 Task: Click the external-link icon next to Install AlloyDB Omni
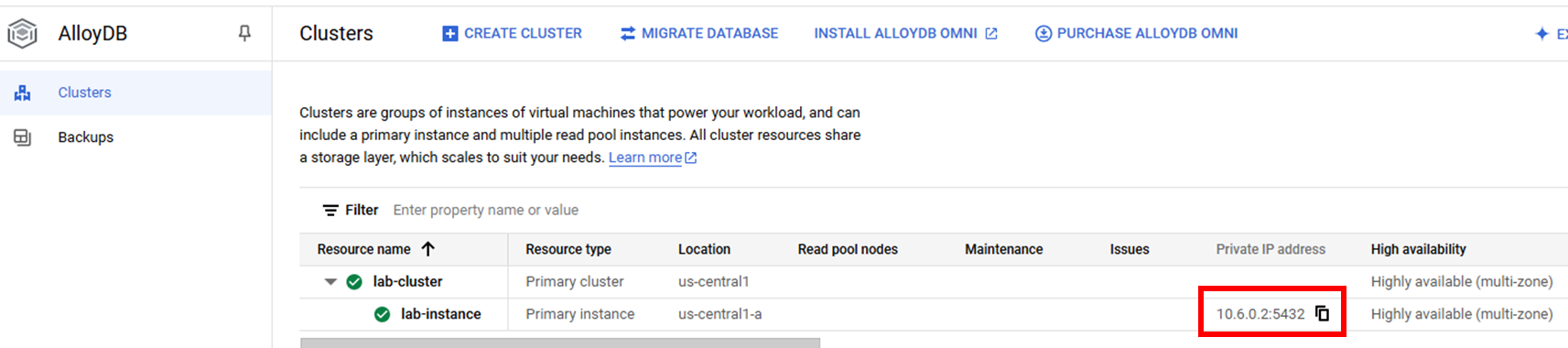pyautogui.click(x=991, y=34)
